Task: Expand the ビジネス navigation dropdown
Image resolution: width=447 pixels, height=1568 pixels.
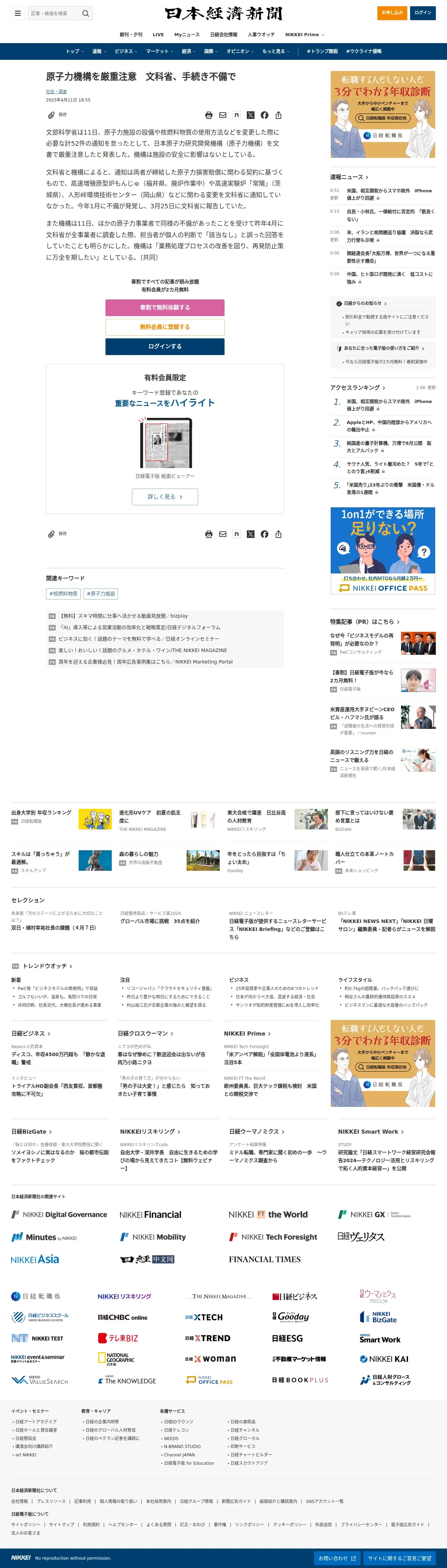Action: pyautogui.click(x=126, y=51)
